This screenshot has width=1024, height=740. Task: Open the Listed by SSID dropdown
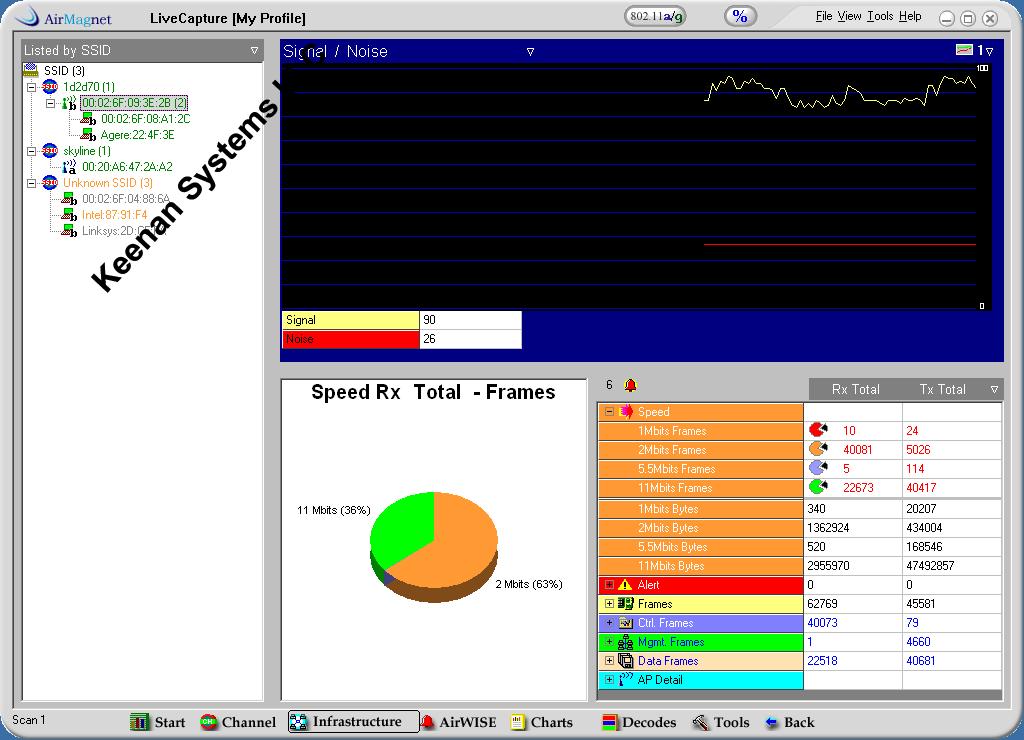coord(254,50)
